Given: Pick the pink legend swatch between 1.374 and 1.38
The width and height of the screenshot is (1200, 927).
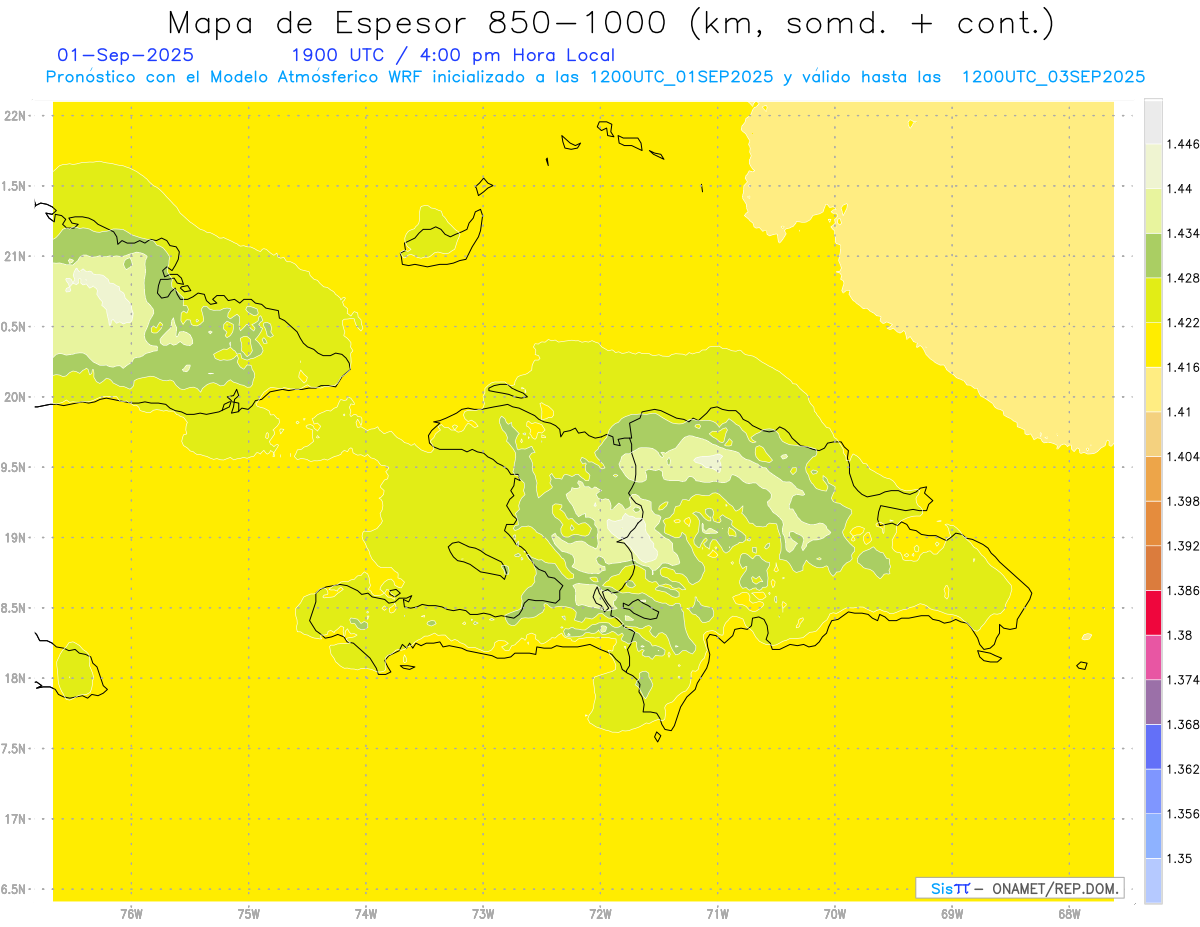Looking at the screenshot, I should tap(1153, 657).
